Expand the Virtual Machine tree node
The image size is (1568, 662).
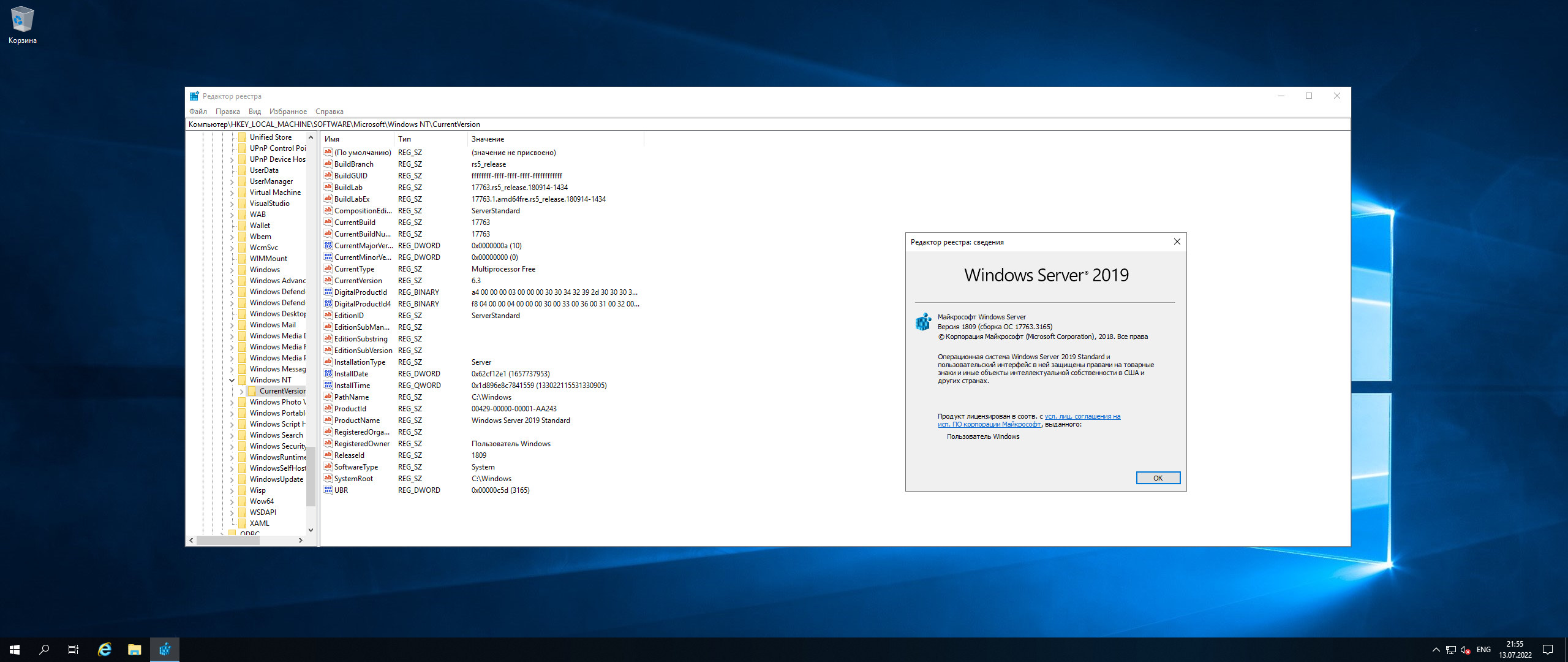coord(232,192)
